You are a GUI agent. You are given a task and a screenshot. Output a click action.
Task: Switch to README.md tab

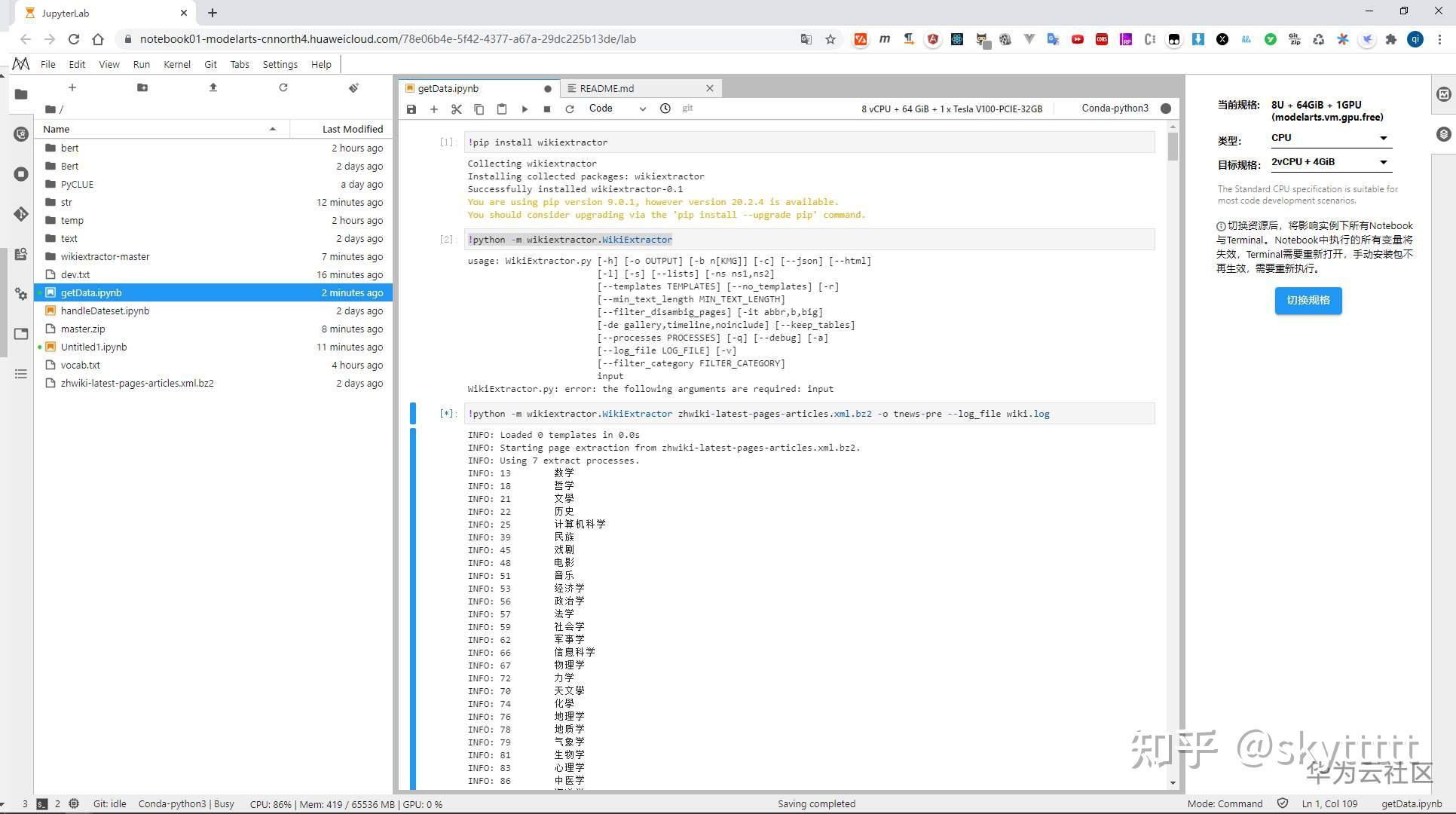(x=607, y=88)
